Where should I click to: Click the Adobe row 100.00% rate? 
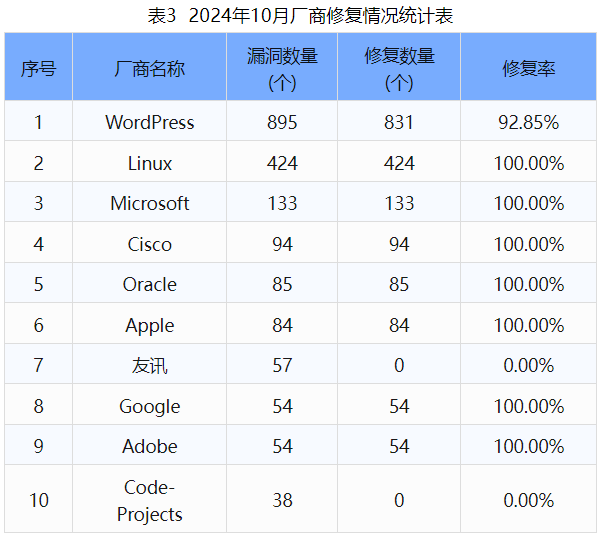click(528, 446)
